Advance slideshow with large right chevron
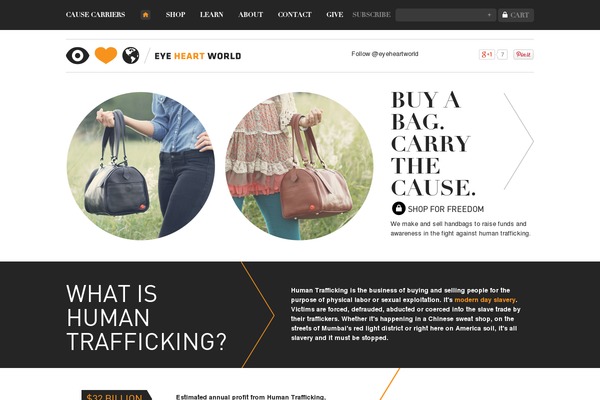This screenshot has height=400, width=600. point(519,141)
